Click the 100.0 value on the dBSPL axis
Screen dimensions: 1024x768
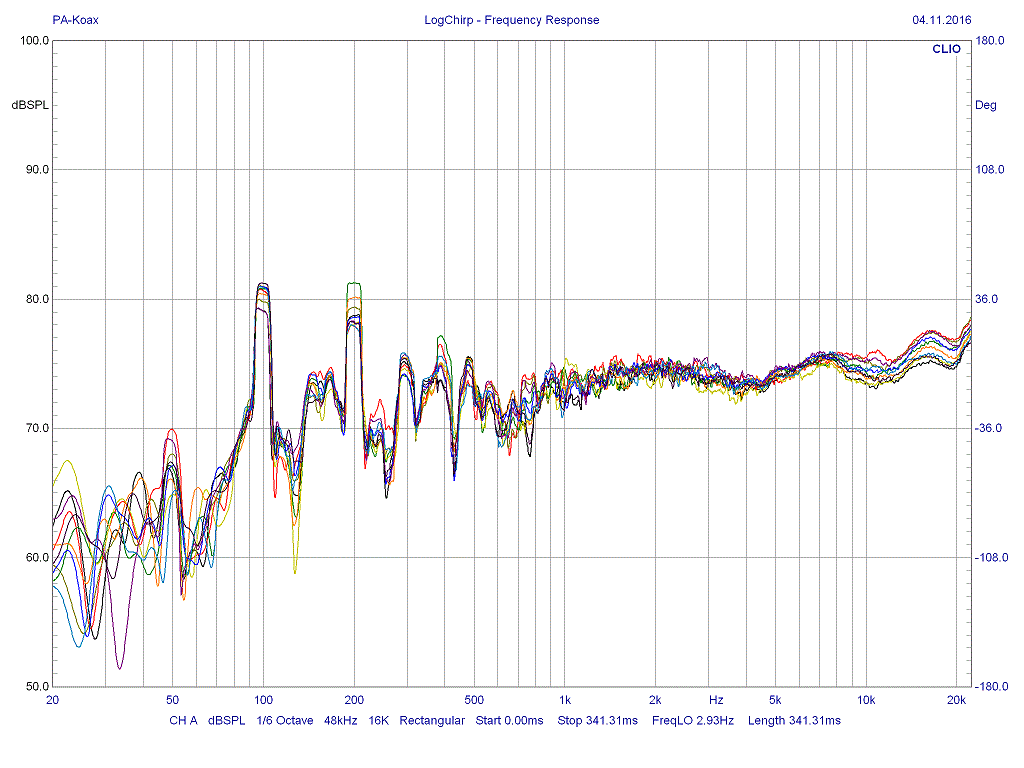[36, 40]
